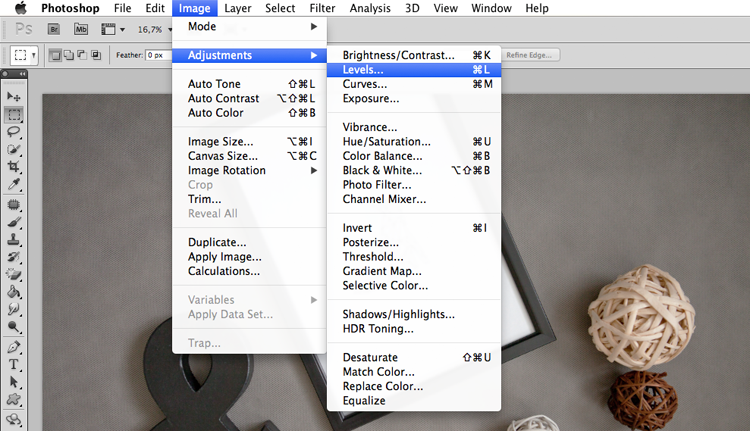
Task: Select the Rectangular Marquee tool in tools panel
Action: 14,115
